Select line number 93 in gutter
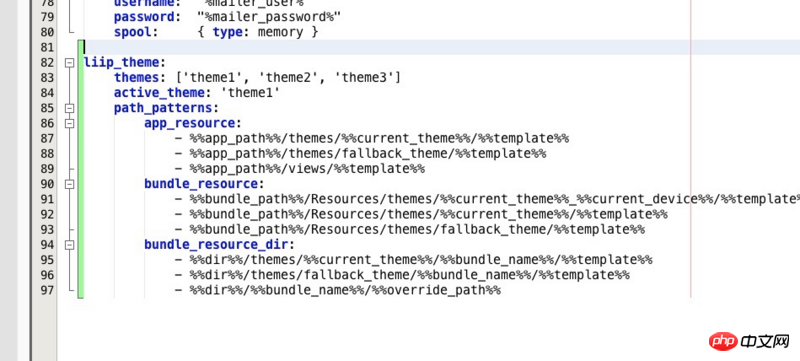The image size is (800, 361). pos(46,230)
